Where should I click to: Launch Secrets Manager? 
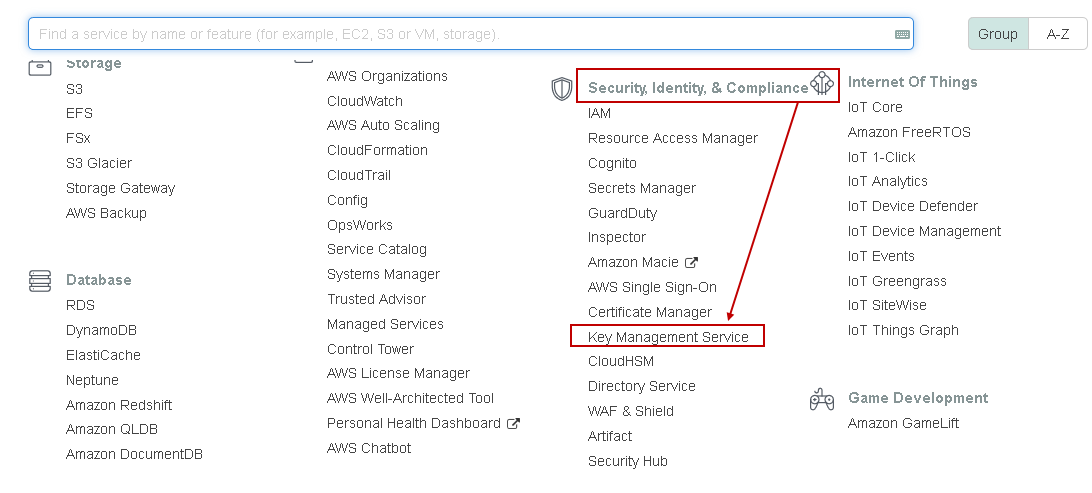point(642,188)
